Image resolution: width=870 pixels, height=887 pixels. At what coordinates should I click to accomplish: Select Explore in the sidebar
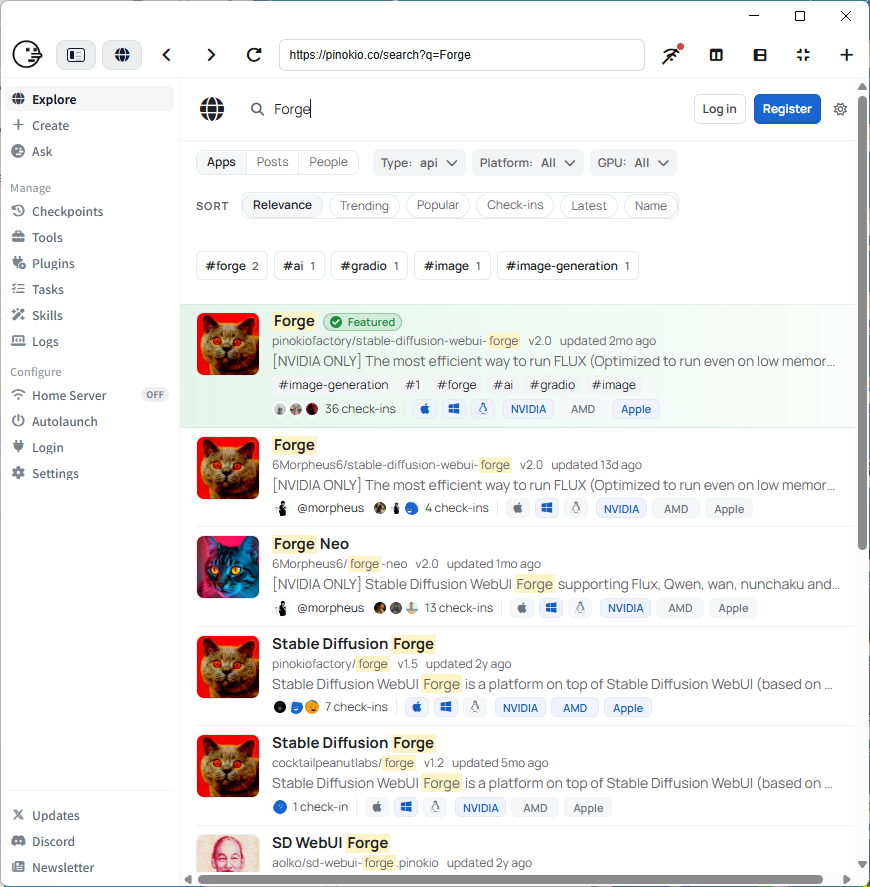point(90,100)
